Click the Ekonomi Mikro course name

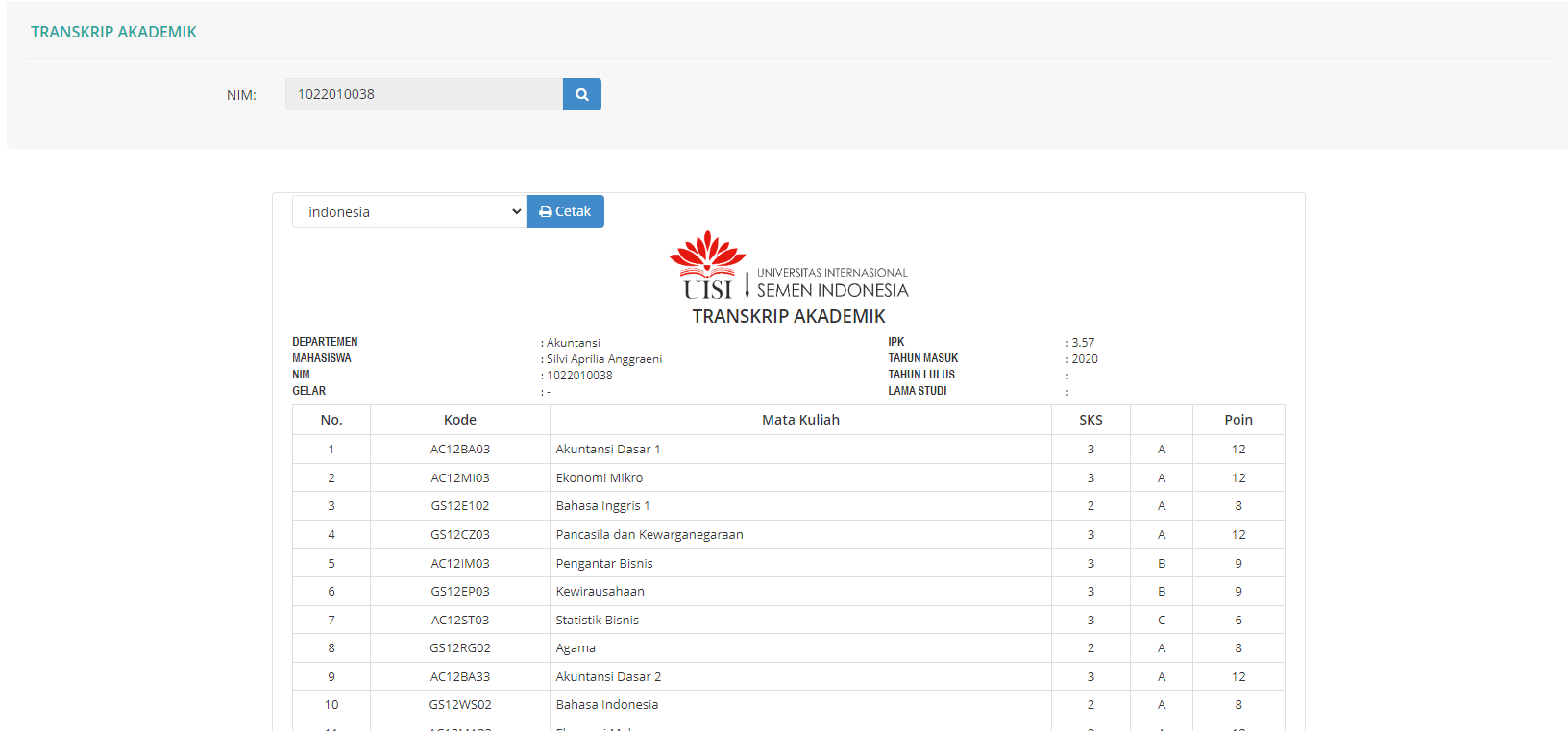(600, 477)
